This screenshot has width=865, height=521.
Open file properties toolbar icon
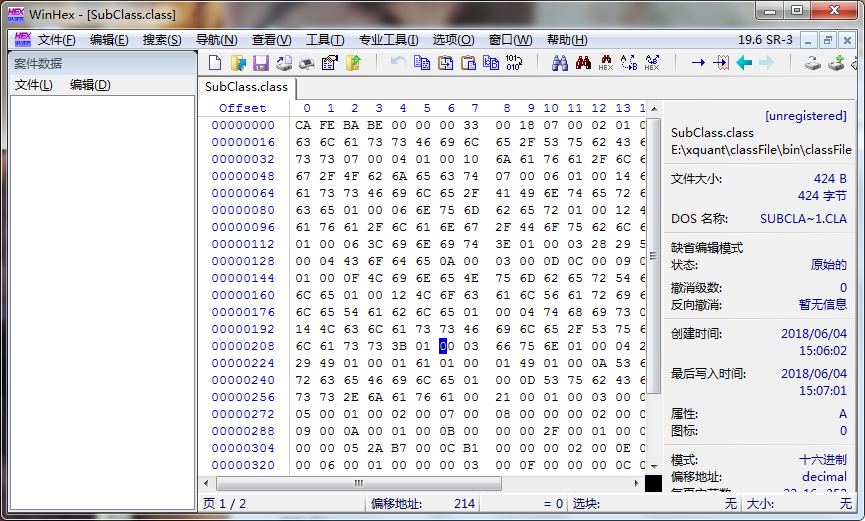tap(330, 63)
